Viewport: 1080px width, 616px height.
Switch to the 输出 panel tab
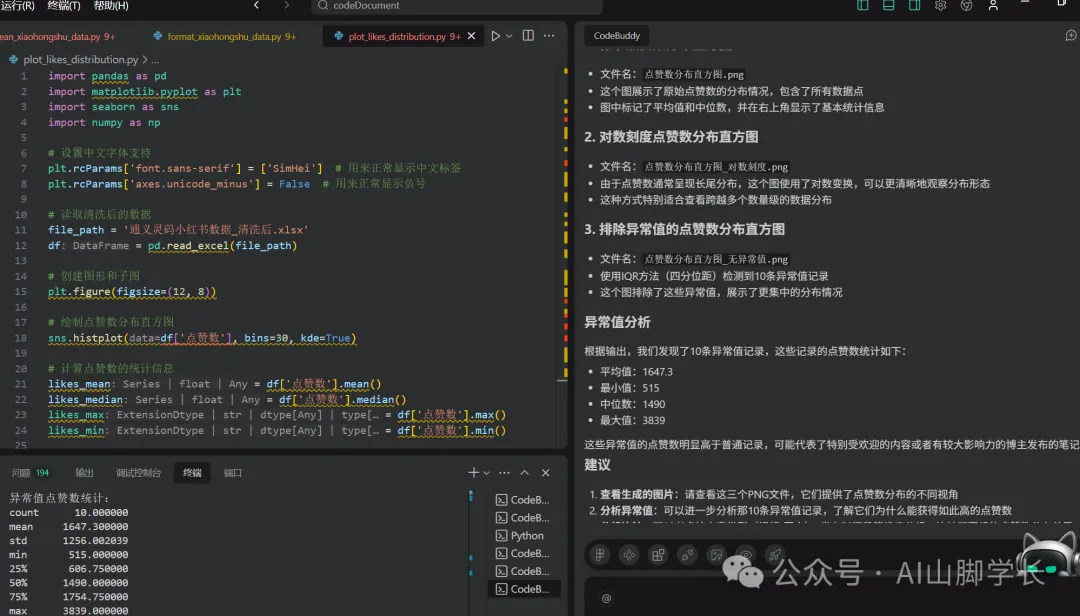point(84,473)
